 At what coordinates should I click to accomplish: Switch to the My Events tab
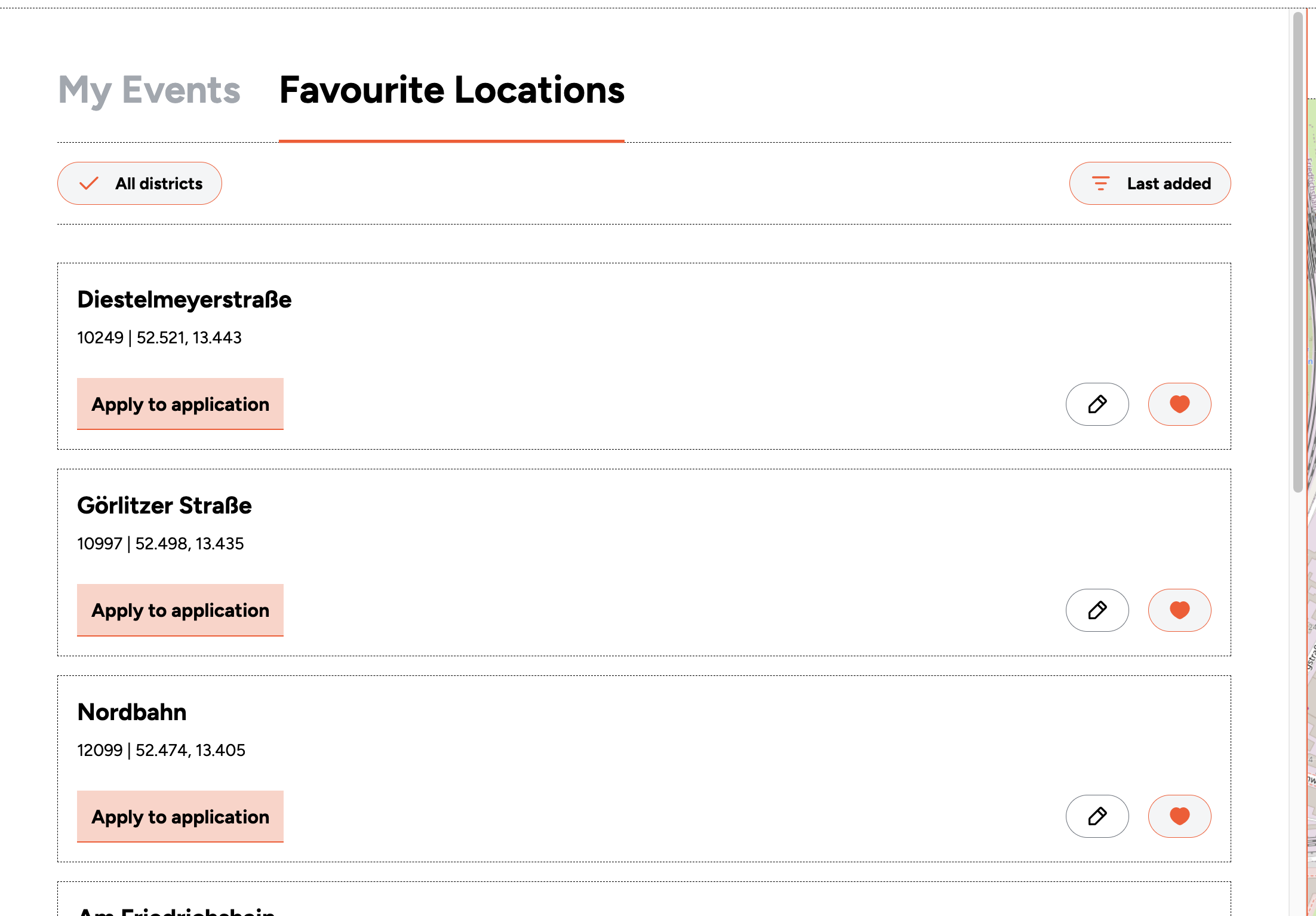[x=149, y=90]
